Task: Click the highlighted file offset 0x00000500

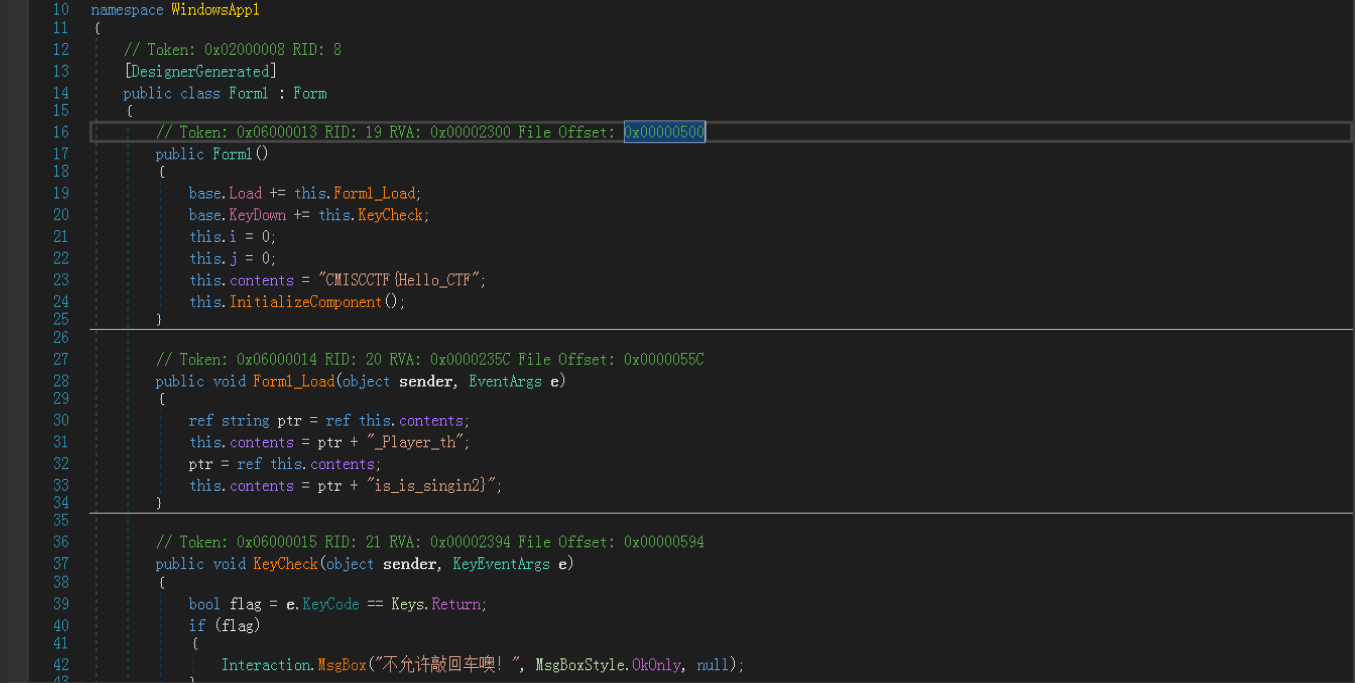Action: [665, 132]
